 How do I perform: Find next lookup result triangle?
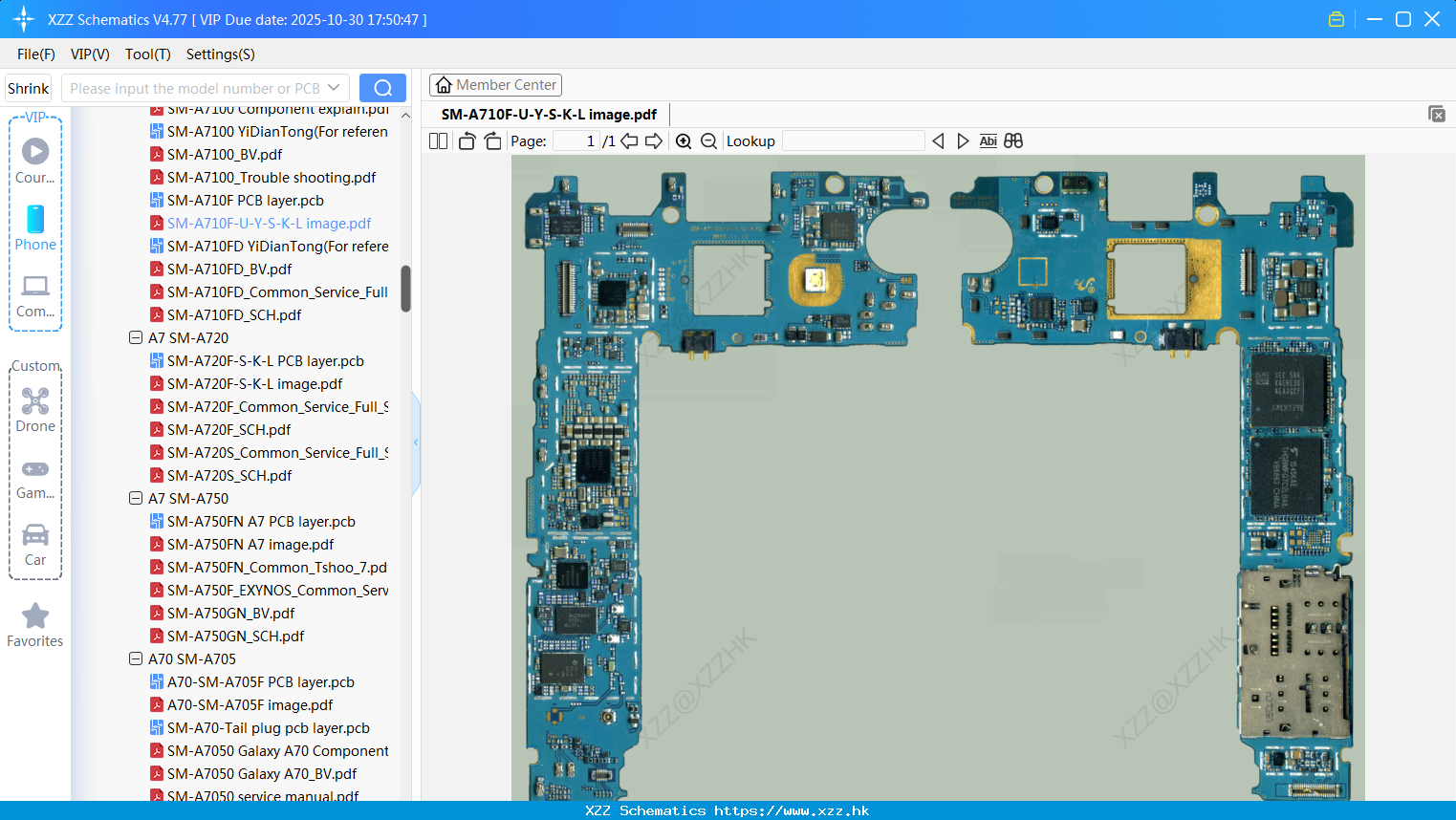pyautogui.click(x=963, y=141)
